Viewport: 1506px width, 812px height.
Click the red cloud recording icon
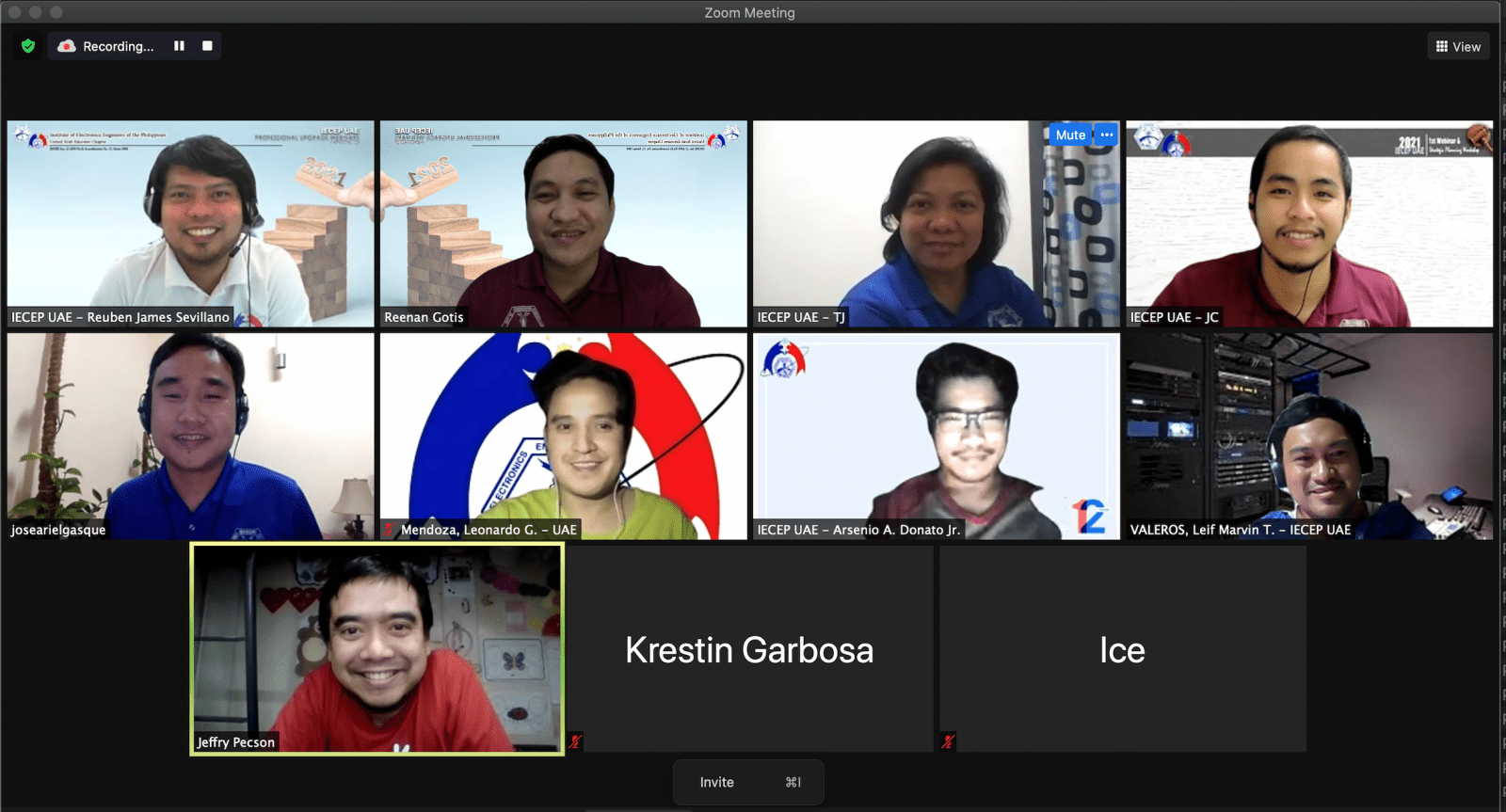(x=67, y=46)
